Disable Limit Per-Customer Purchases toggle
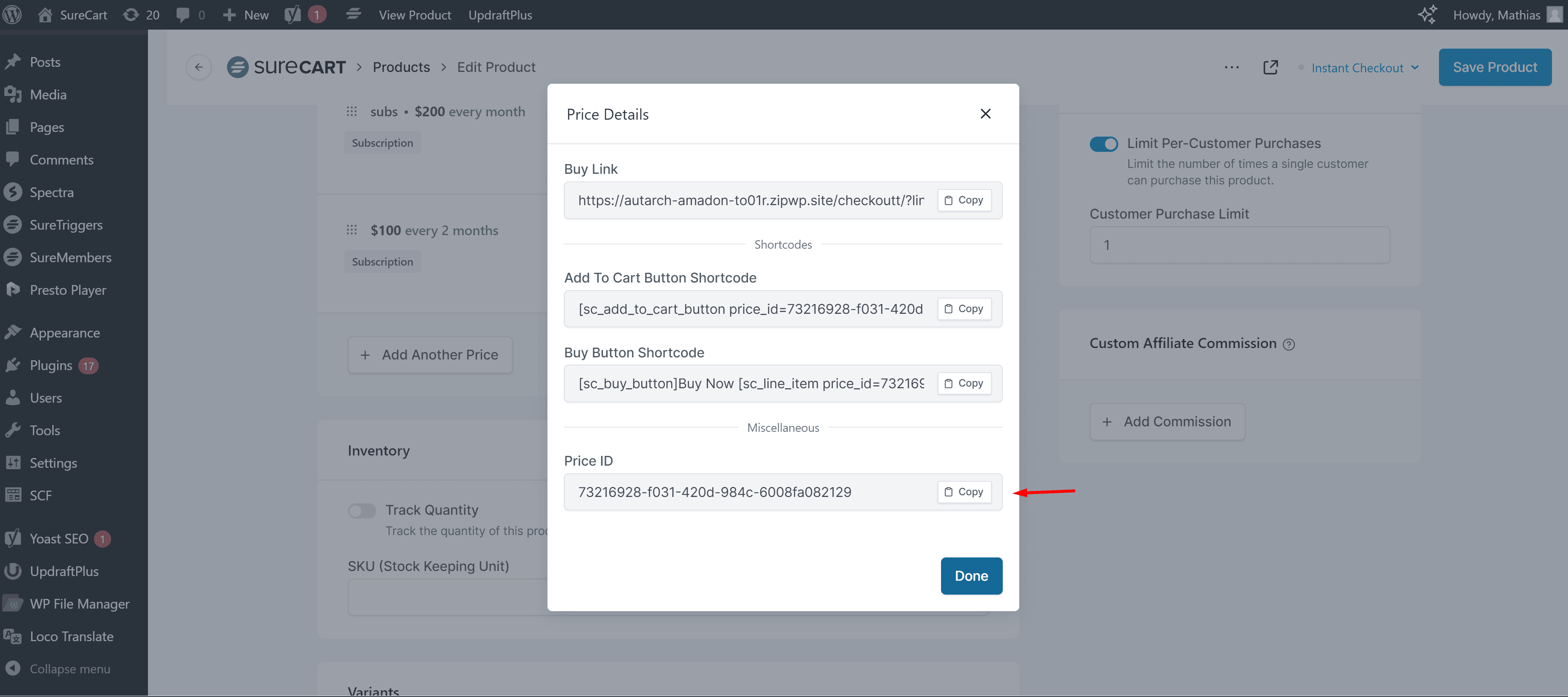 (1103, 144)
